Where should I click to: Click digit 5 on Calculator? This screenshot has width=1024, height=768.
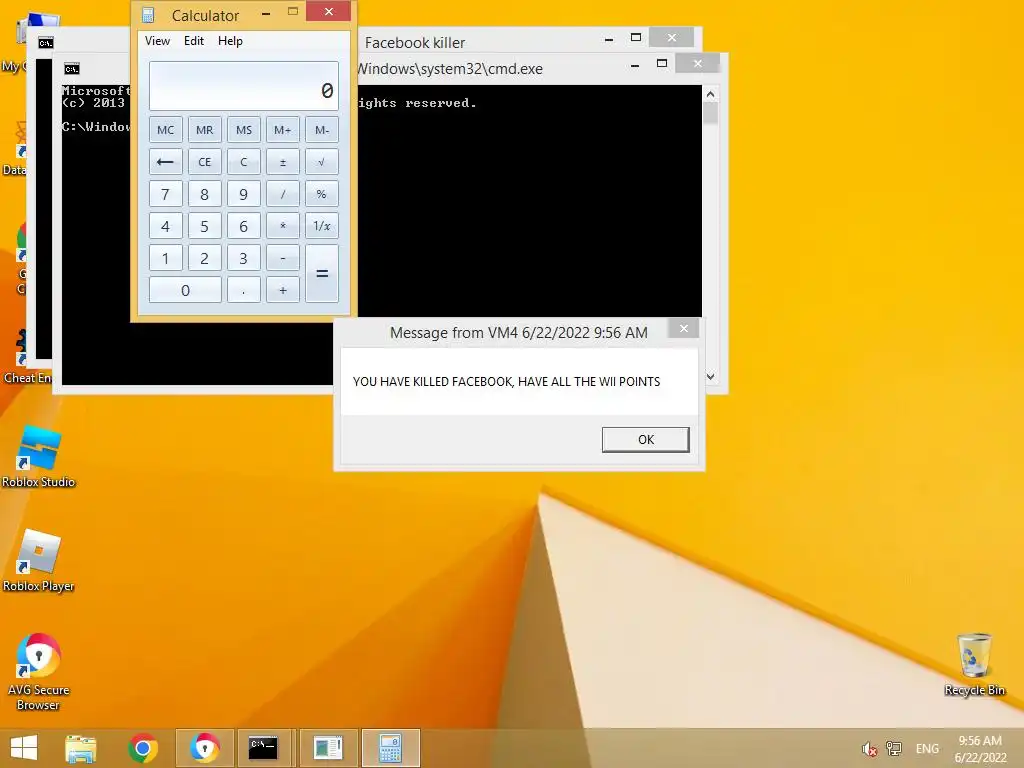(x=204, y=226)
